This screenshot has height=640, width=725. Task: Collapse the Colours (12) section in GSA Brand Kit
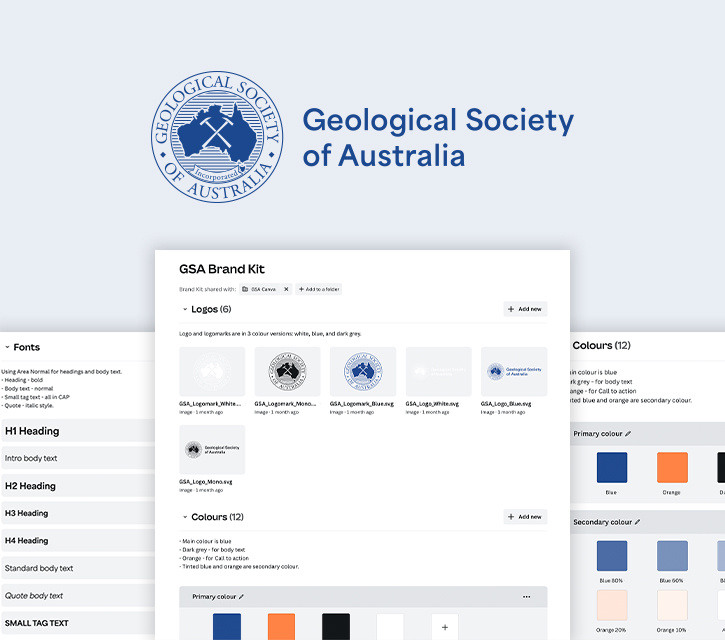click(185, 517)
